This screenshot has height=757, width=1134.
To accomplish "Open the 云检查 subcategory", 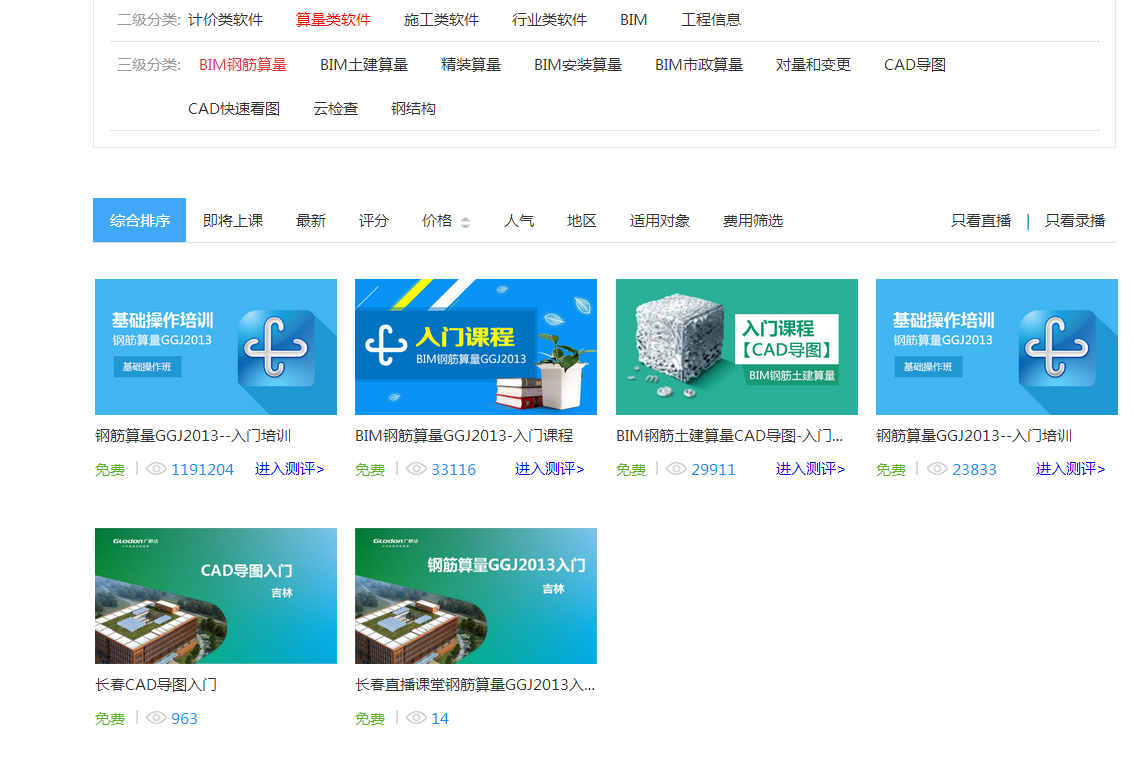I will pyautogui.click(x=336, y=109).
